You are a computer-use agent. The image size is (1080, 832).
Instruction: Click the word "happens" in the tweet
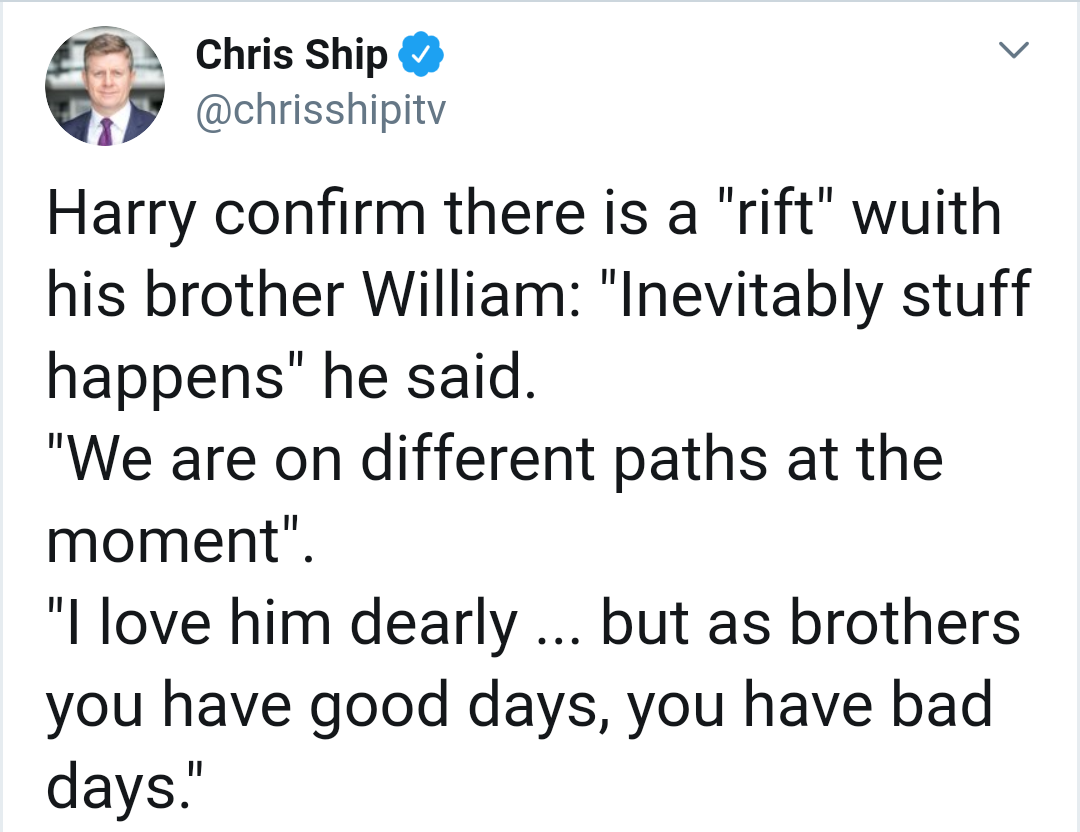(161, 380)
